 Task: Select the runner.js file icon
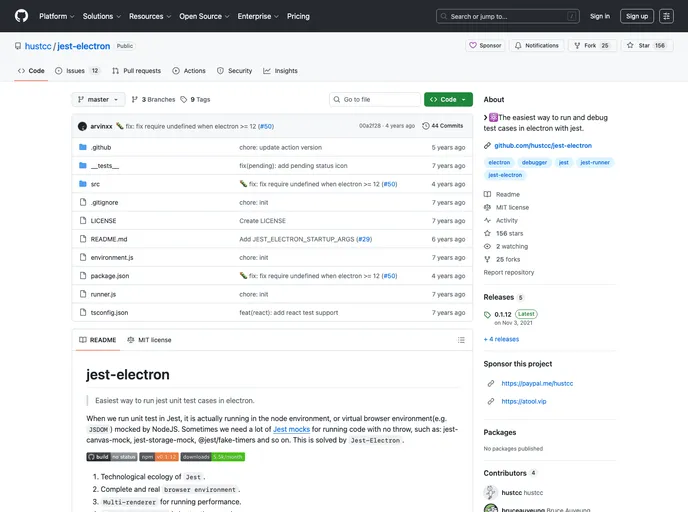coord(82,294)
